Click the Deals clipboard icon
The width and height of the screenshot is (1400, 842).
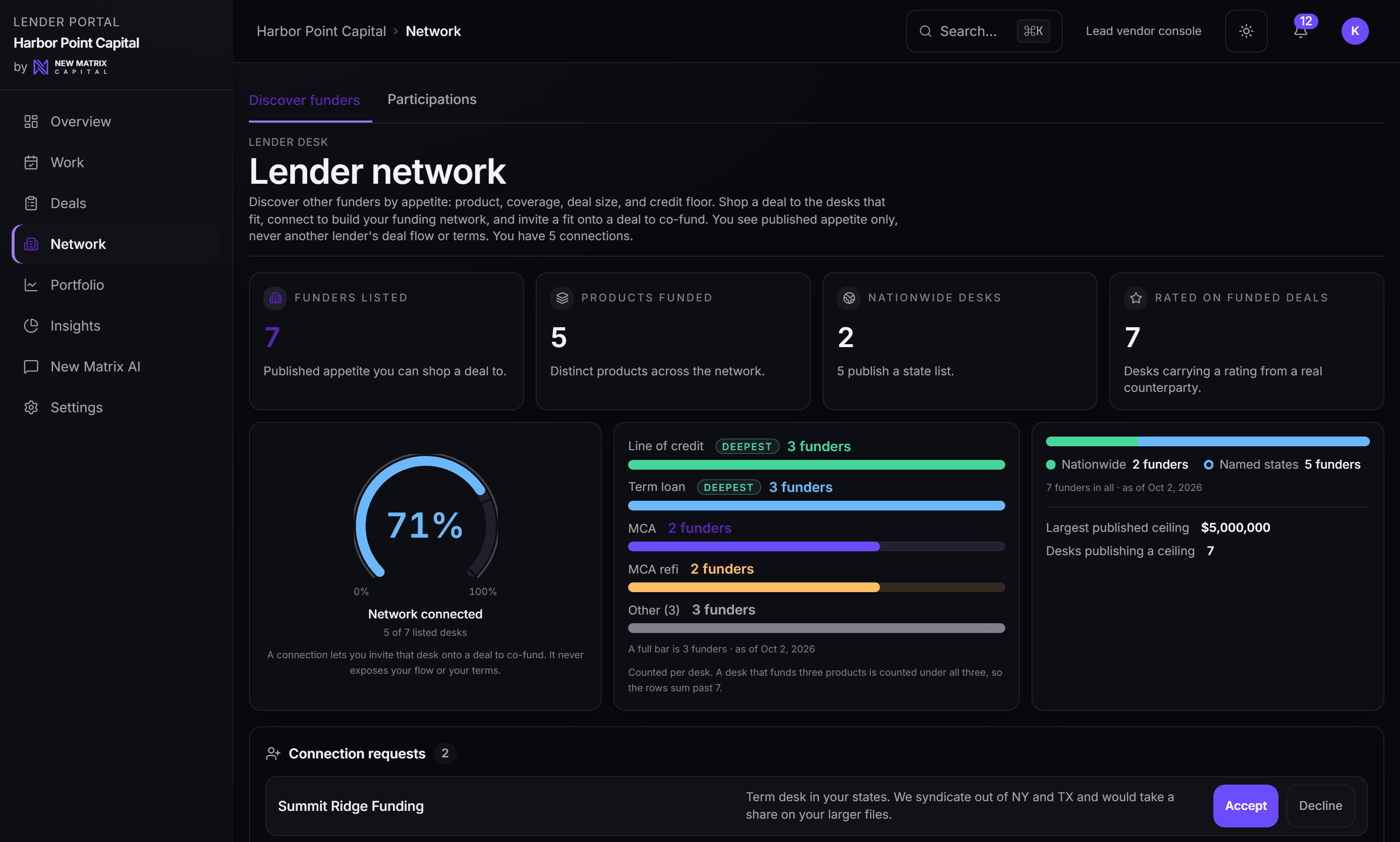pyautogui.click(x=31, y=203)
